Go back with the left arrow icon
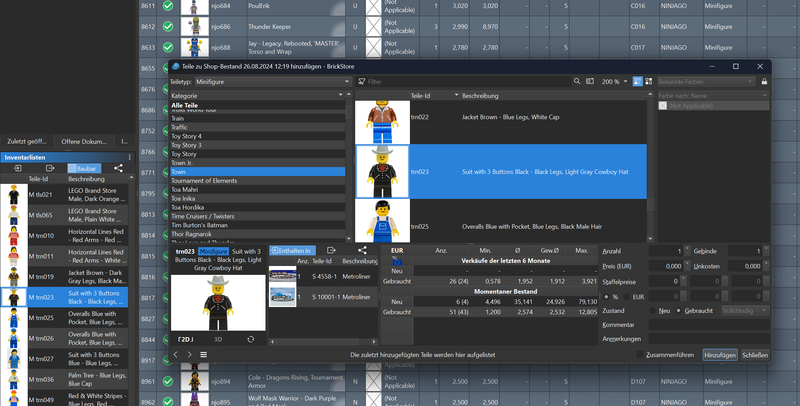Viewport: 800px width, 406px height. tap(176, 354)
